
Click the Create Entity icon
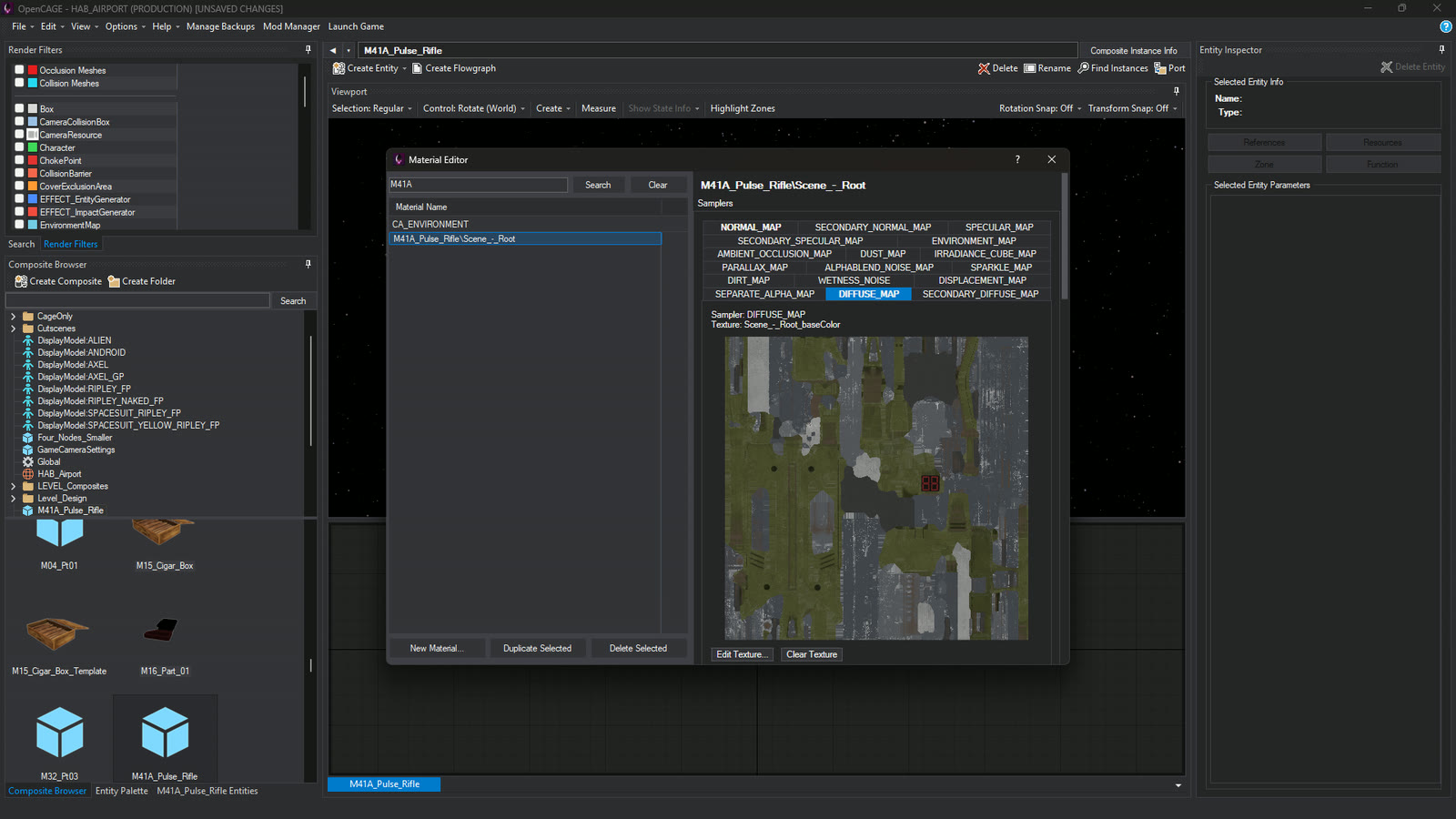pyautogui.click(x=339, y=68)
